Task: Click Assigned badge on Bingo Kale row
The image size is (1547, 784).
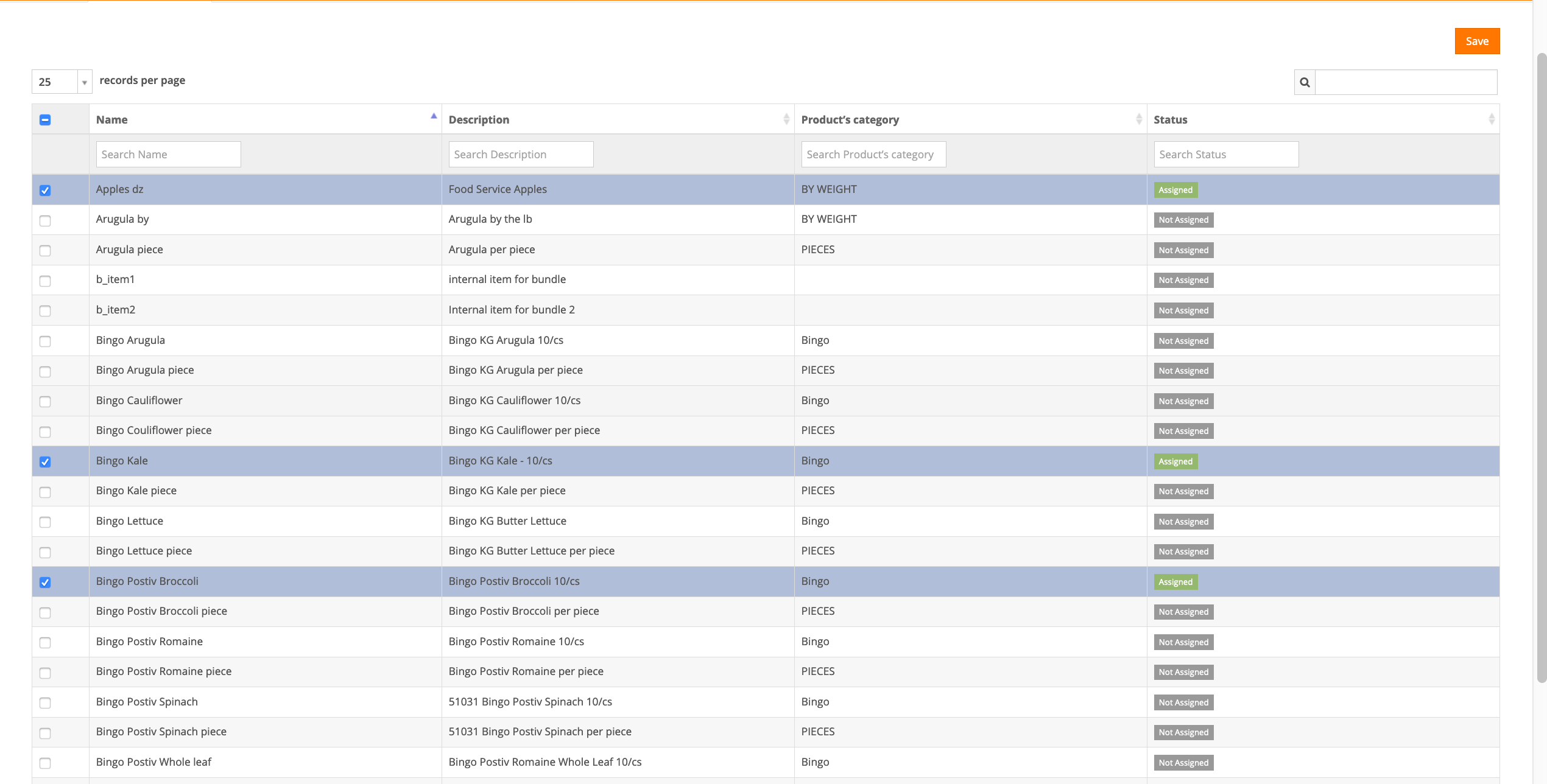Action: (x=1175, y=461)
